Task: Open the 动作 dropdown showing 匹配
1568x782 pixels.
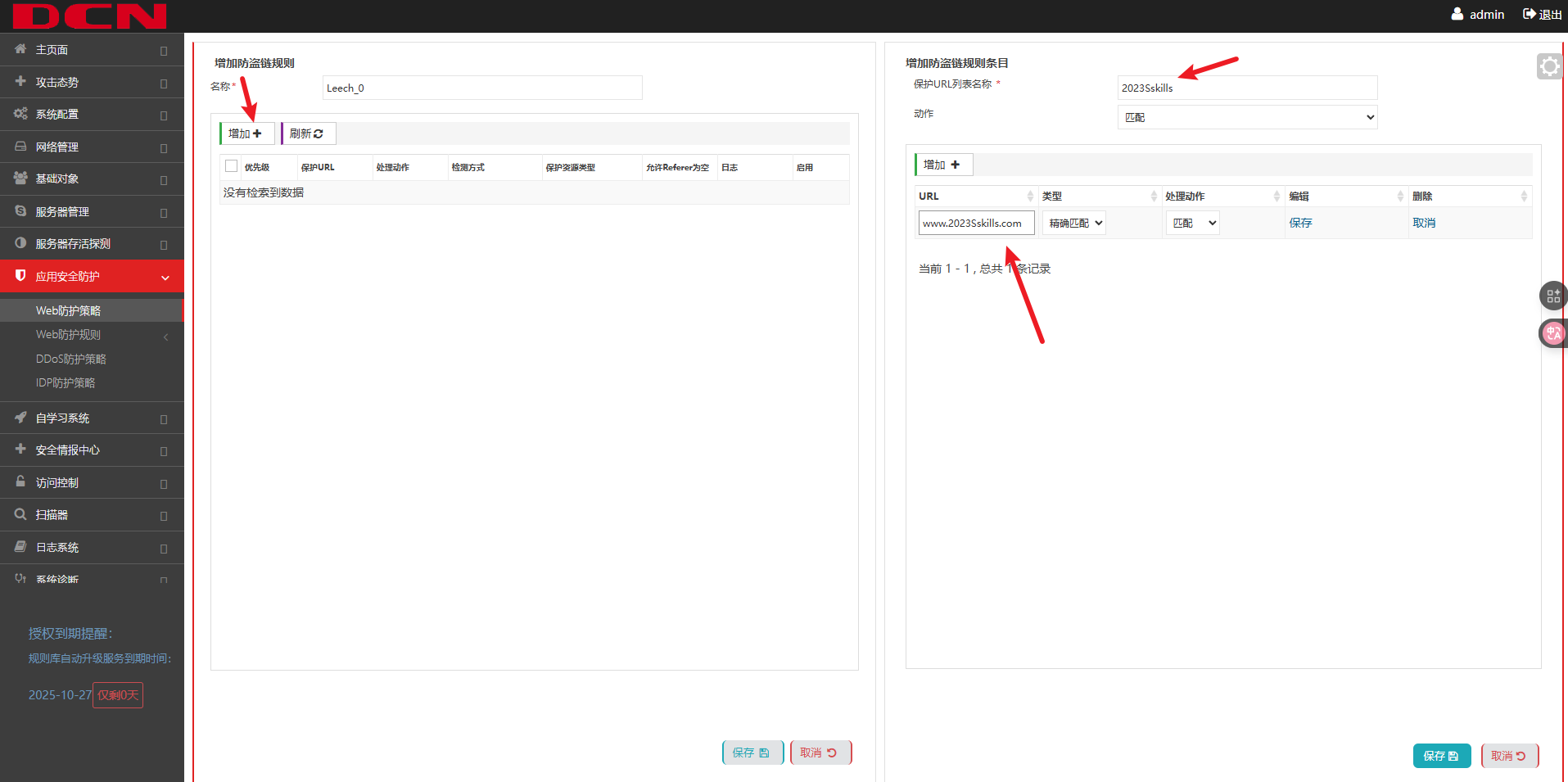Action: pos(1247,117)
